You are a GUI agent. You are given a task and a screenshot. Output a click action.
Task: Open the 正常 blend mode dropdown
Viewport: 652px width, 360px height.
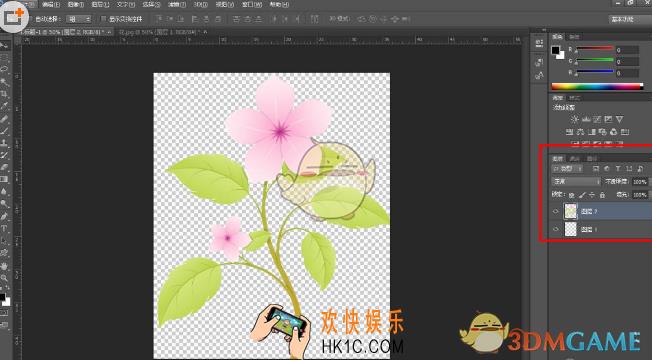576,182
